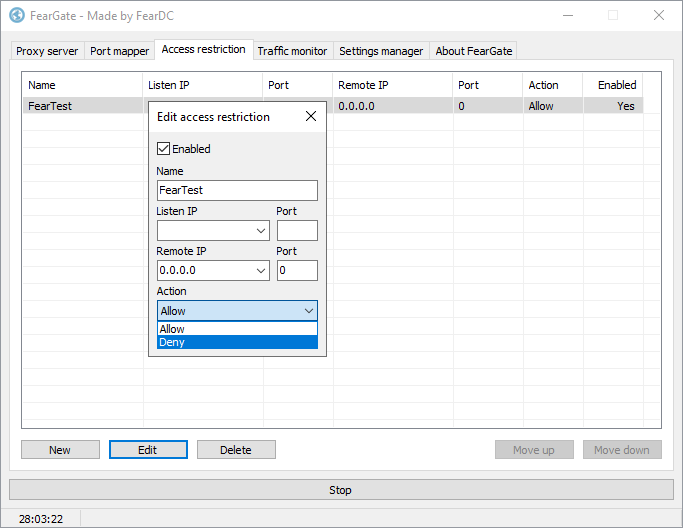Click the Move up button
Screen dimensions: 683x528
pyautogui.click(x=534, y=450)
